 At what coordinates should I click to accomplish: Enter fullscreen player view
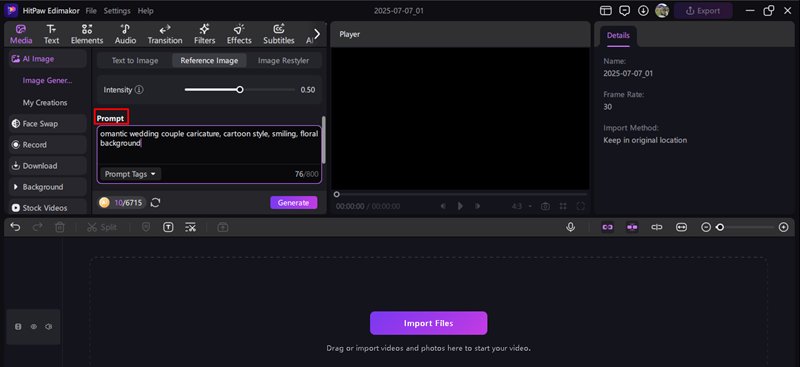pyautogui.click(x=581, y=206)
